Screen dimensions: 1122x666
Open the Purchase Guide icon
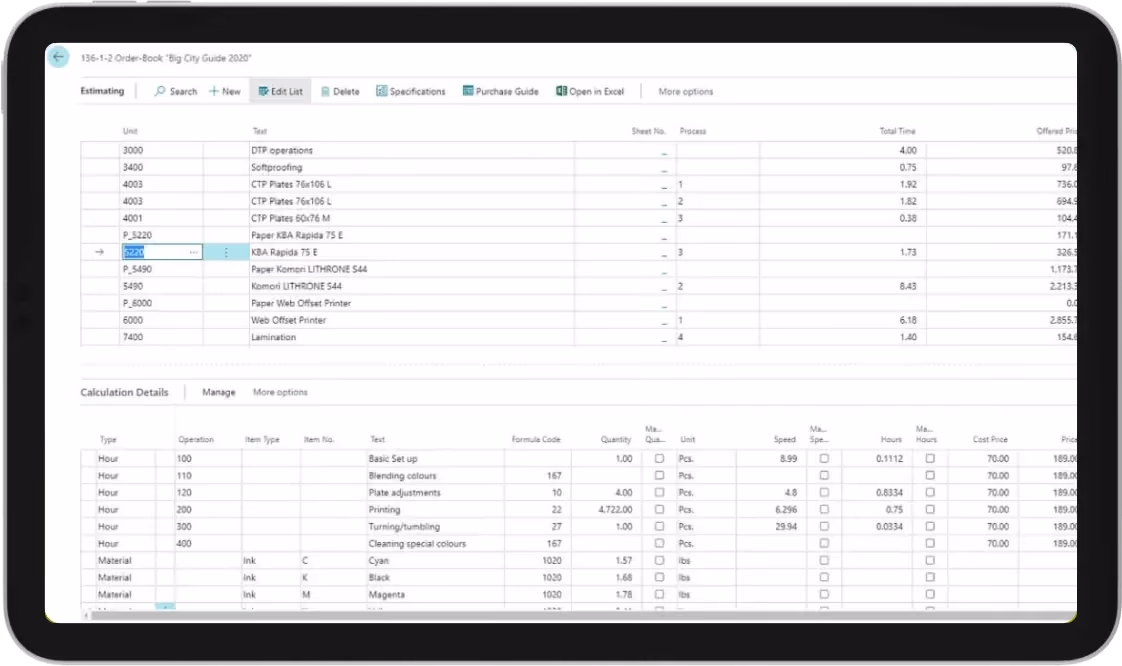(x=468, y=92)
